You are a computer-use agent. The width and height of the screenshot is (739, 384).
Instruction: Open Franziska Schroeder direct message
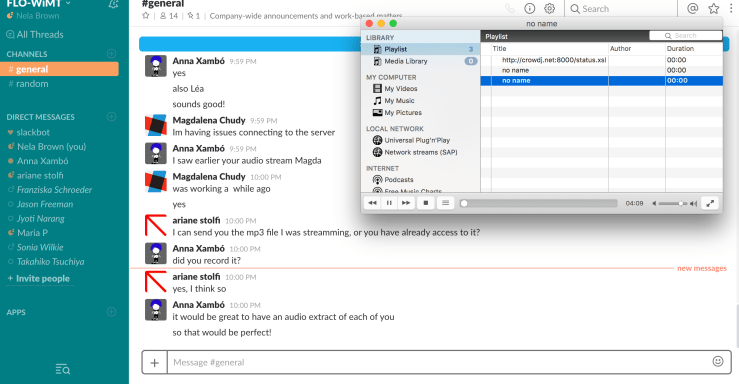50,190
